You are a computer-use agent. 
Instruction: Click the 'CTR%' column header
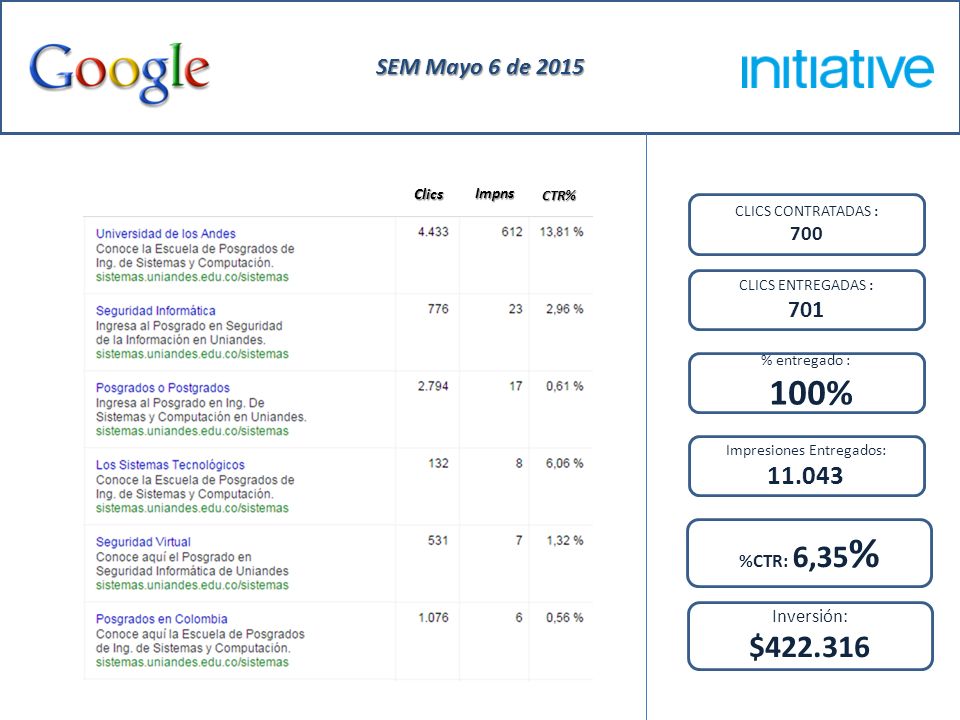point(559,196)
